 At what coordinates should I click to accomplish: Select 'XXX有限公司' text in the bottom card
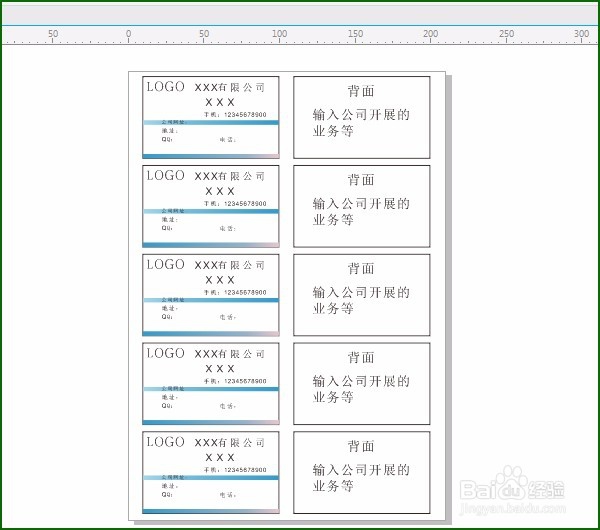pyautogui.click(x=230, y=443)
